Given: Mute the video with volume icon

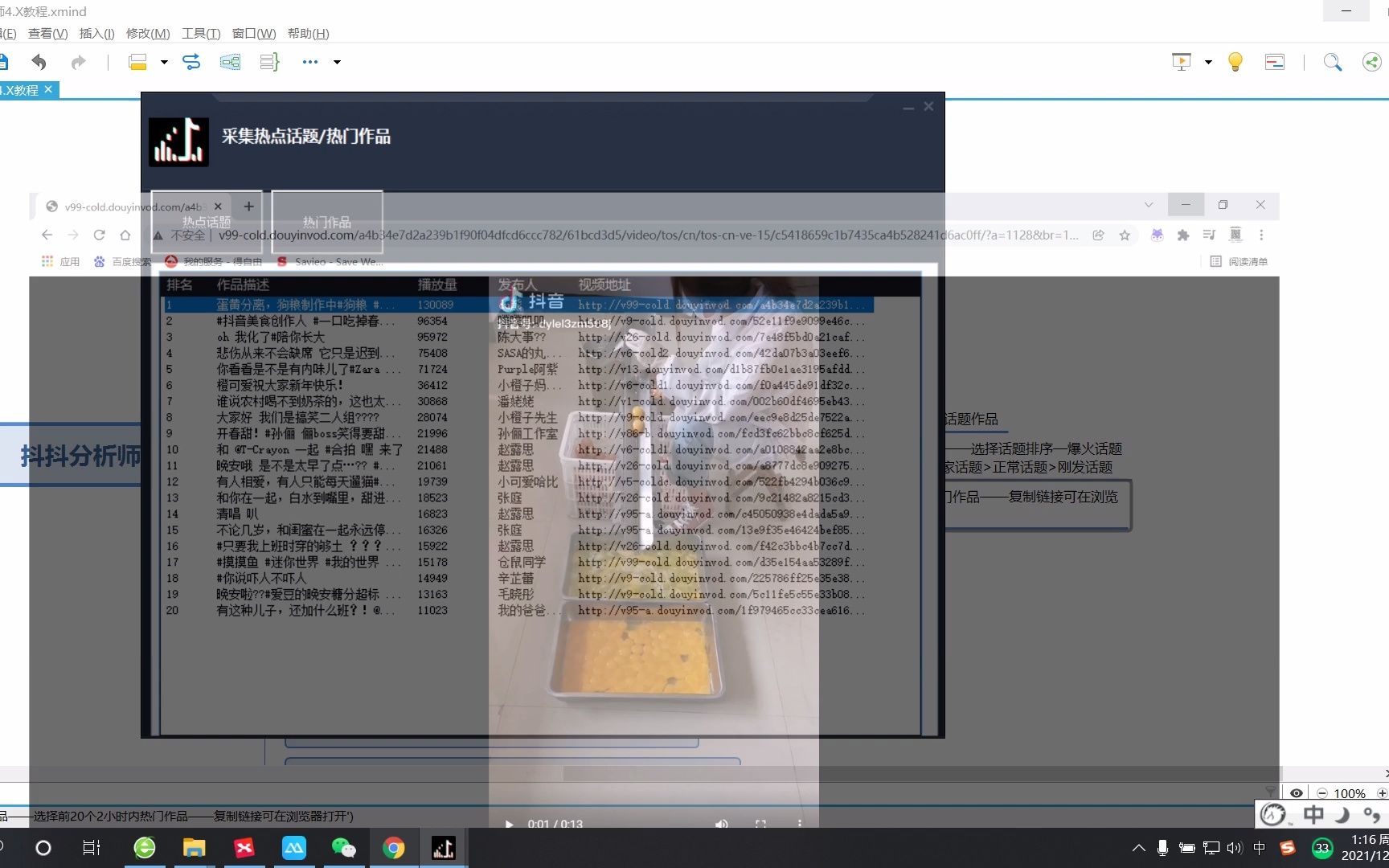Looking at the screenshot, I should pyautogui.click(x=722, y=824).
